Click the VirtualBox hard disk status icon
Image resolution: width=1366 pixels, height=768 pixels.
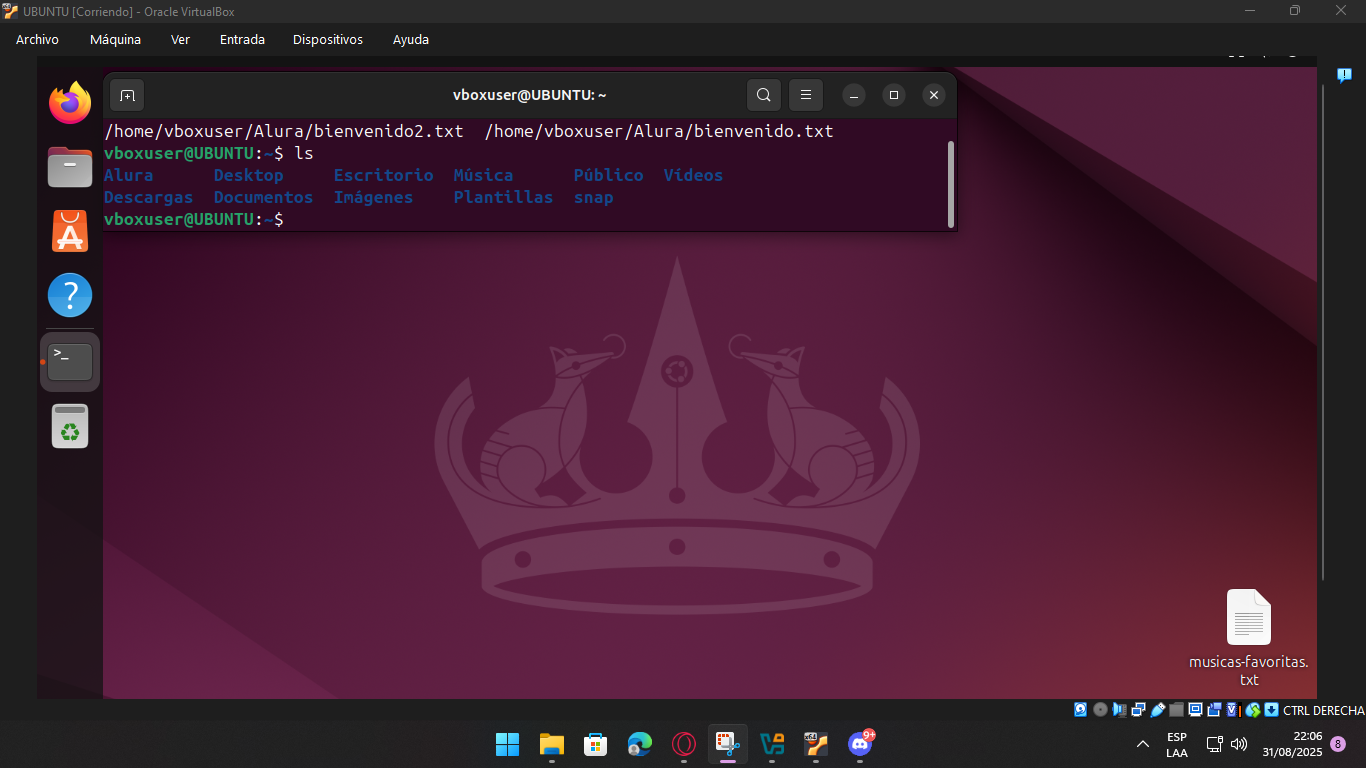pyautogui.click(x=1080, y=710)
